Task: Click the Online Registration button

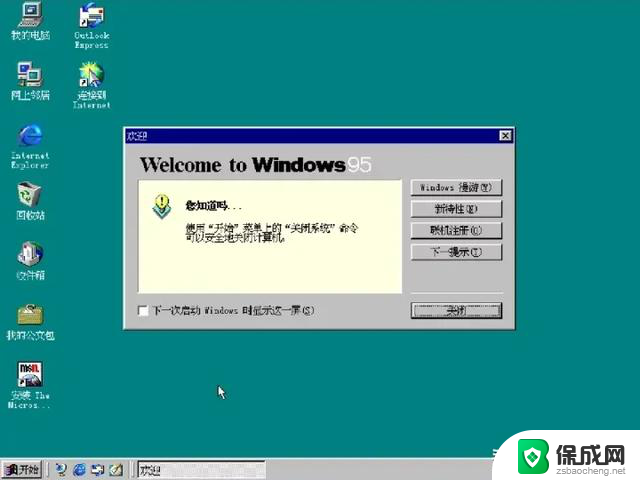Action: point(456,231)
